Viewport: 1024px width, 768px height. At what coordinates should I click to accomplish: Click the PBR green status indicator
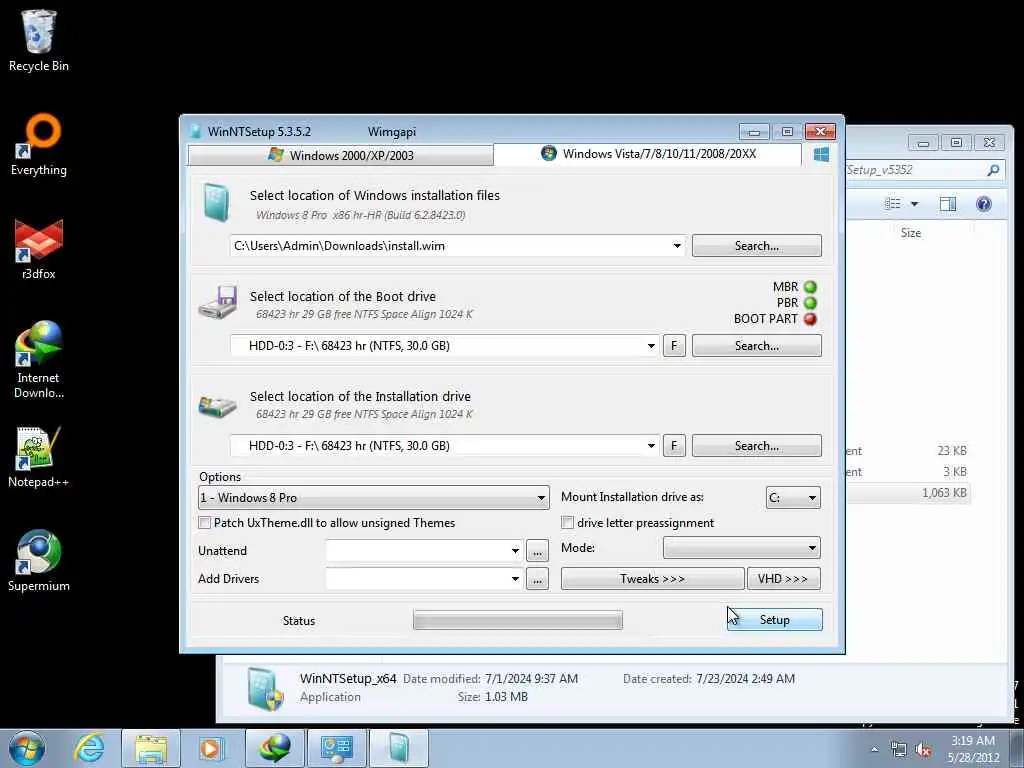point(810,303)
